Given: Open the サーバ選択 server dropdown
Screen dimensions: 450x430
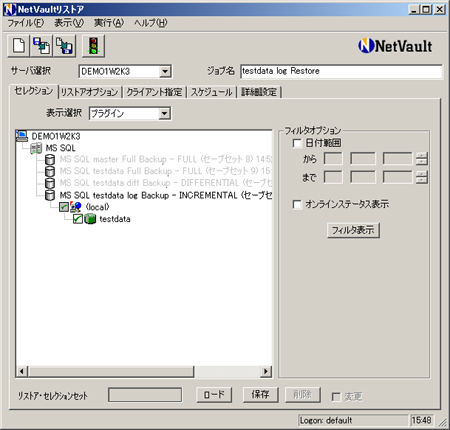Looking at the screenshot, I should (165, 71).
